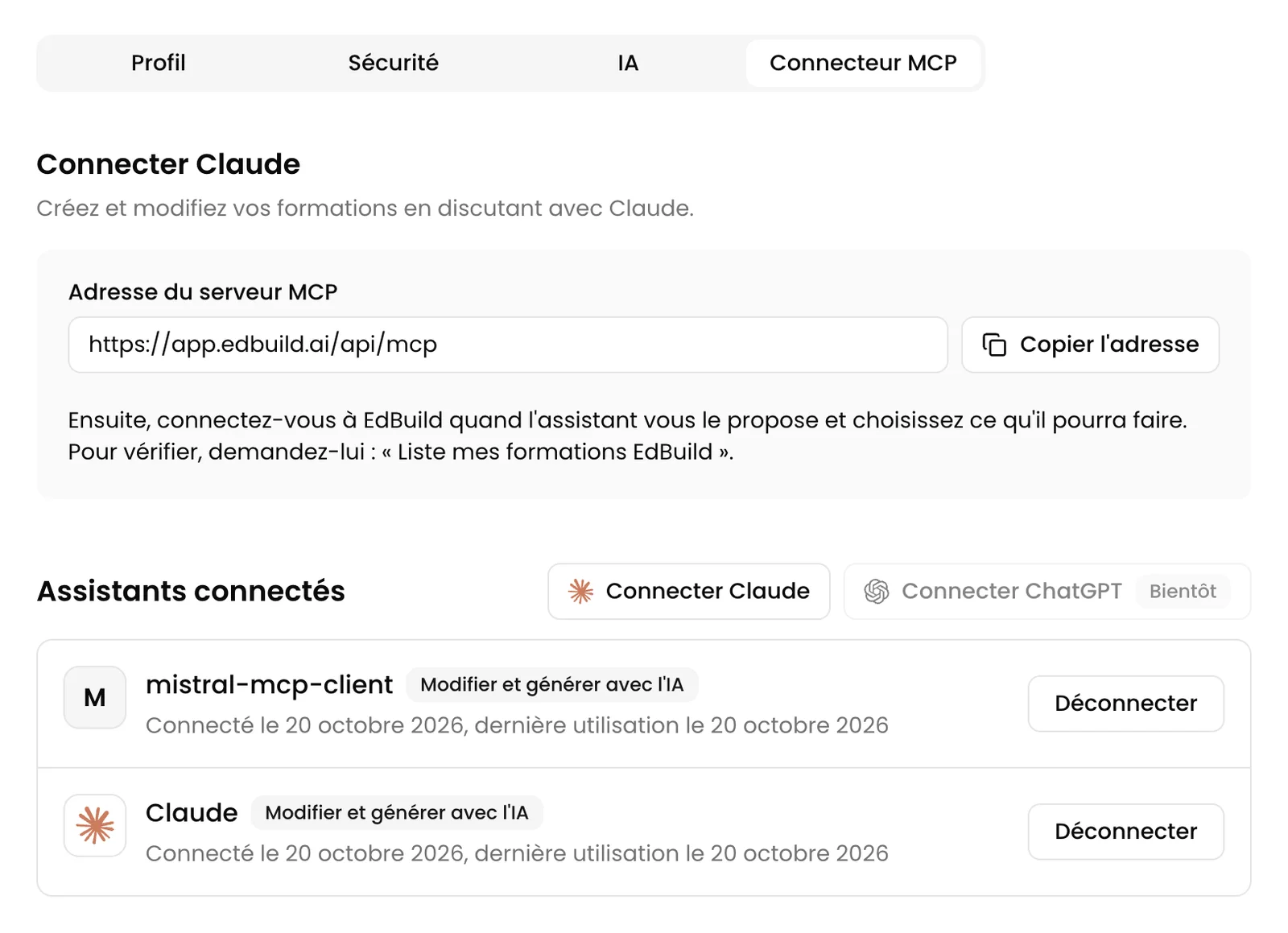Disconnect the Claude assistant
This screenshot has height=933, width=1288.
(x=1125, y=832)
